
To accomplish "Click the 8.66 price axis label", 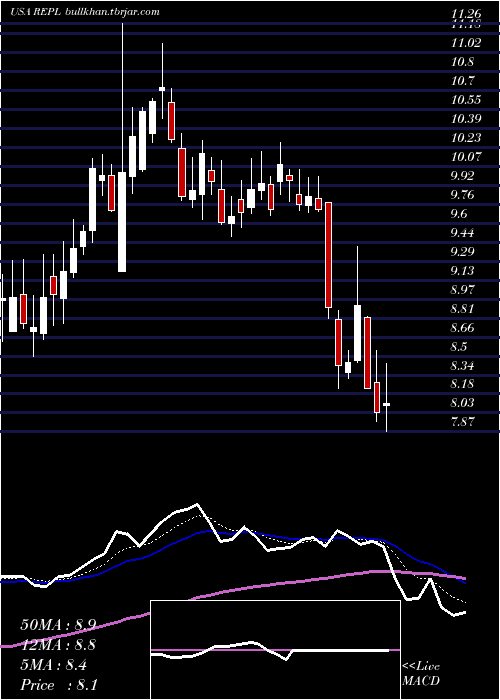I will [462, 328].
